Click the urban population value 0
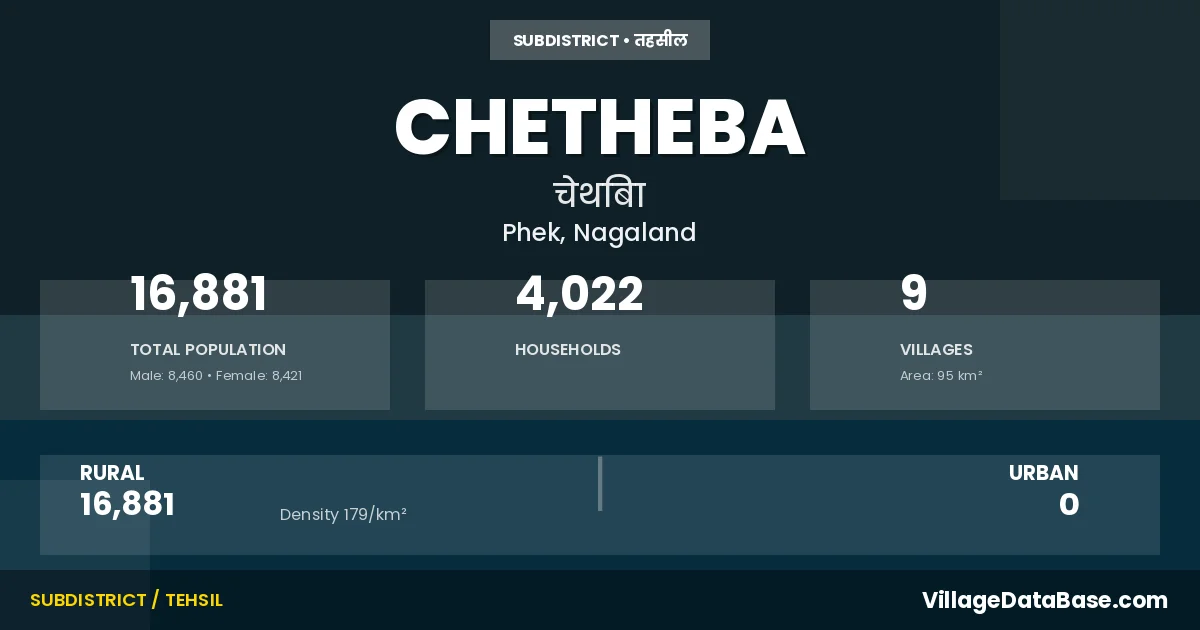The image size is (1200, 630). tap(1069, 504)
